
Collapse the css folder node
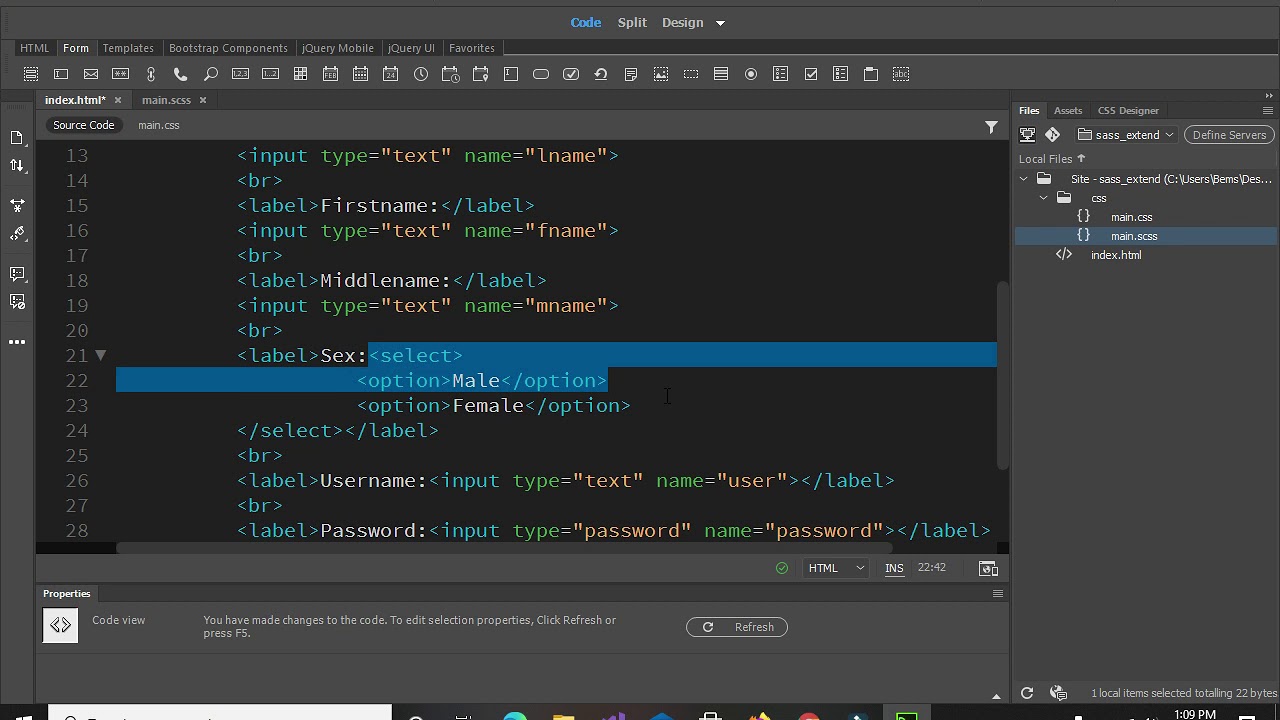click(1044, 198)
